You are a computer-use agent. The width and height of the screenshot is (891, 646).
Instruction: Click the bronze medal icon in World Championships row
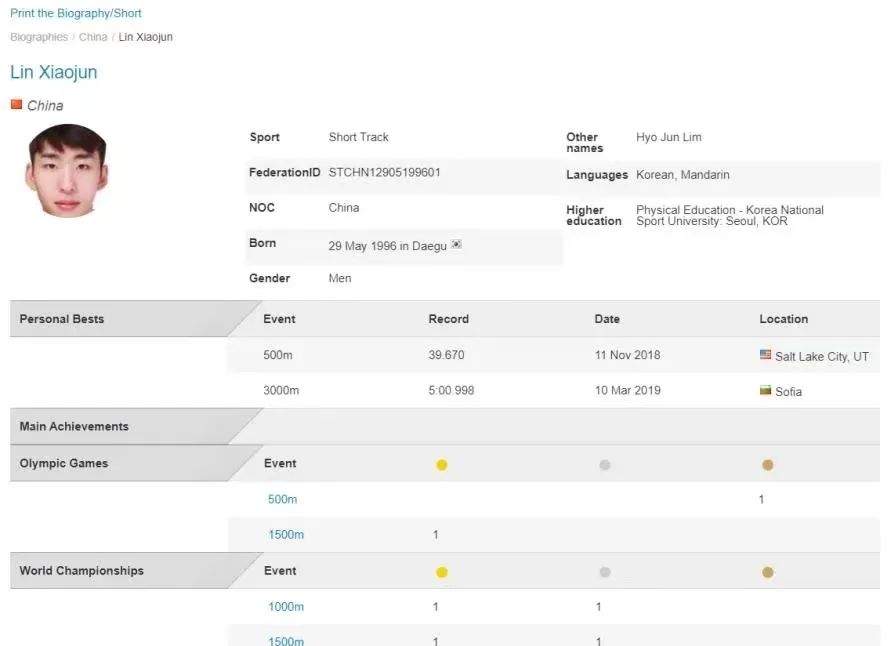[x=767, y=572]
